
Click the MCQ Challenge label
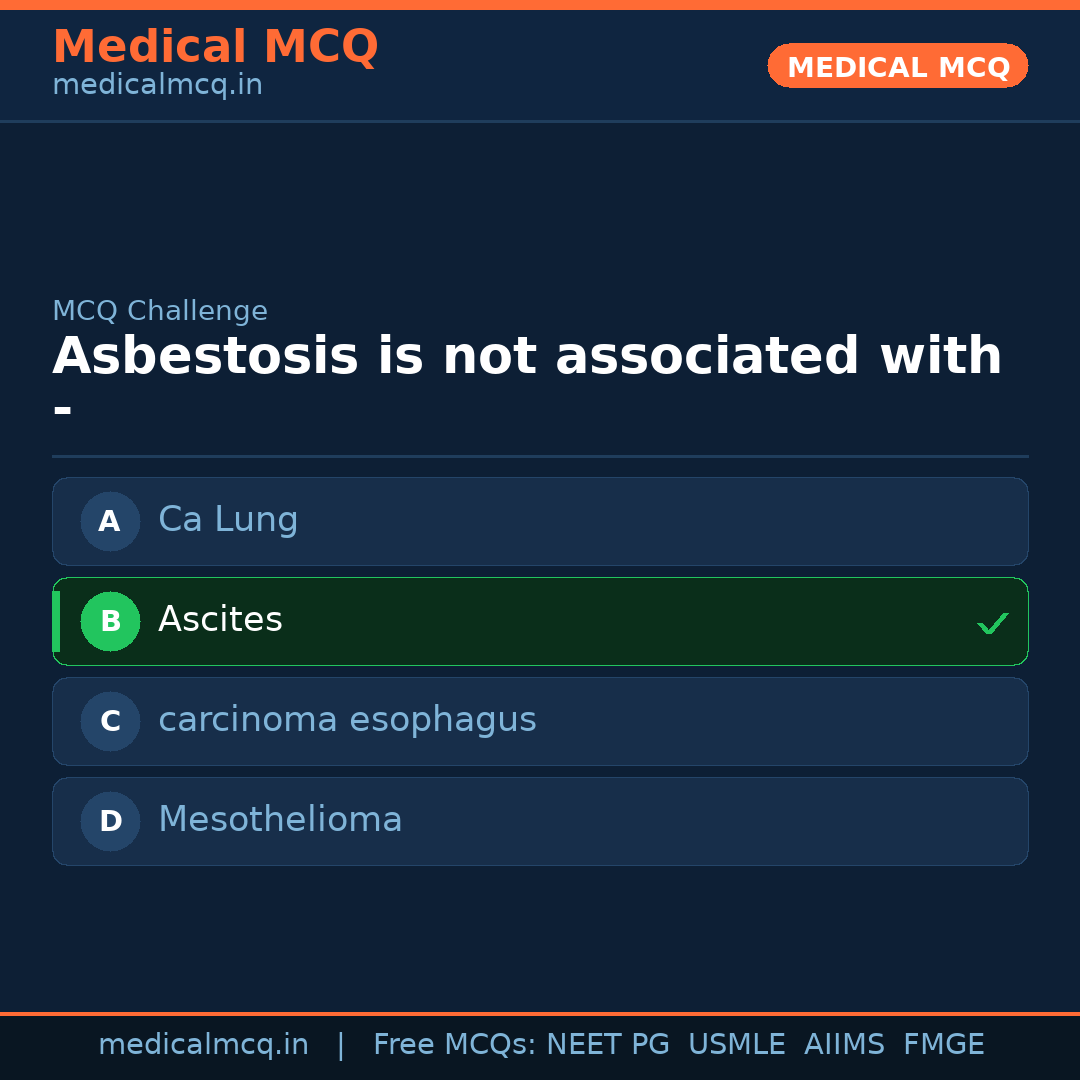(x=160, y=311)
